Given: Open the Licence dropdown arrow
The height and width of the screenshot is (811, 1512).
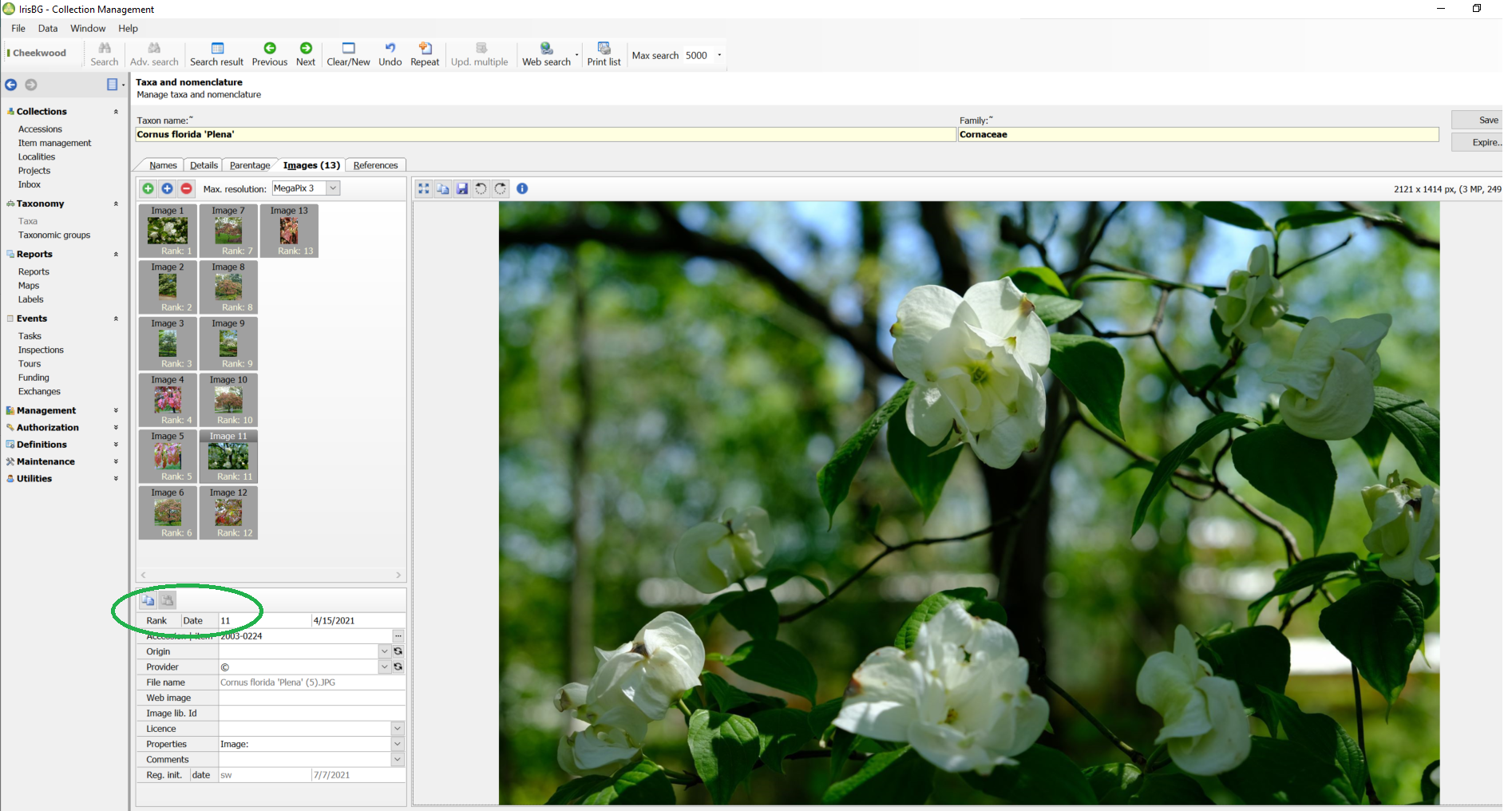Looking at the screenshot, I should pyautogui.click(x=398, y=729).
